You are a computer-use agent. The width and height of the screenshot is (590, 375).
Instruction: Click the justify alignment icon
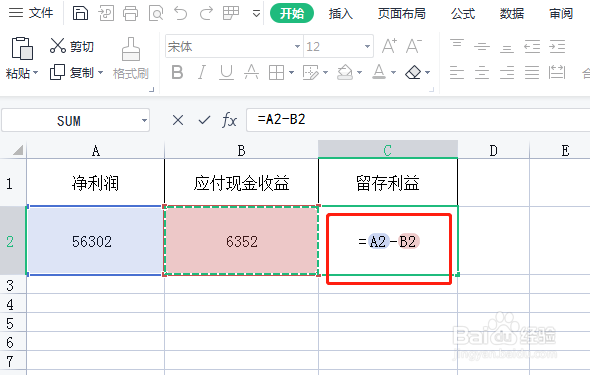coord(532,72)
